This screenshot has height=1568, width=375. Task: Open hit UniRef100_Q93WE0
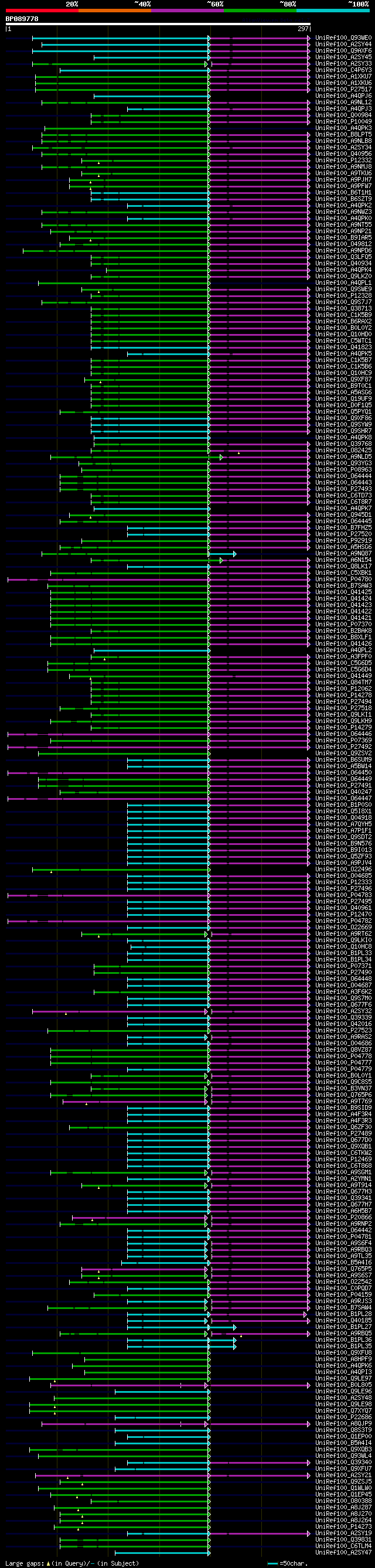[x=343, y=38]
